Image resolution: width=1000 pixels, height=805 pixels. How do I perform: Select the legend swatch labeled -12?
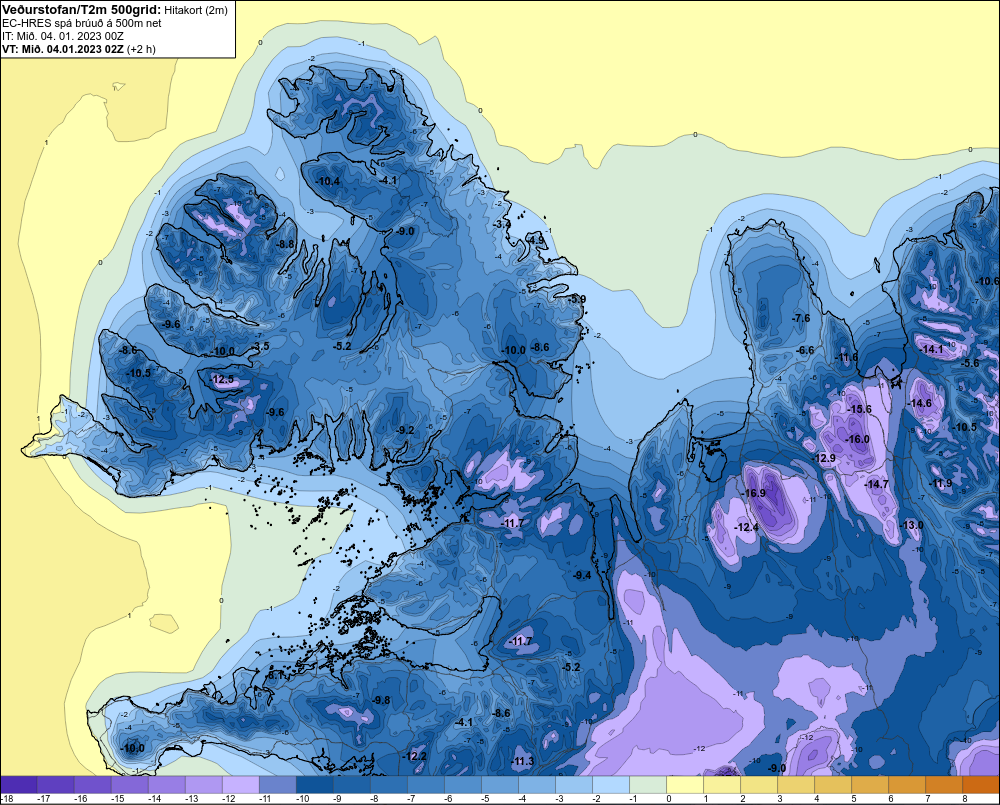click(x=240, y=784)
